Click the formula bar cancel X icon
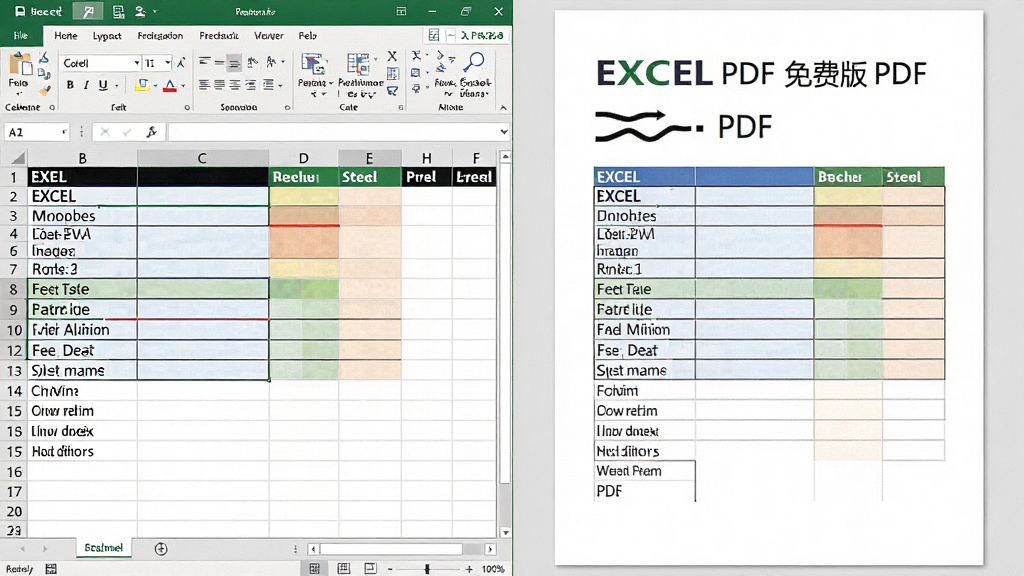 coord(104,132)
